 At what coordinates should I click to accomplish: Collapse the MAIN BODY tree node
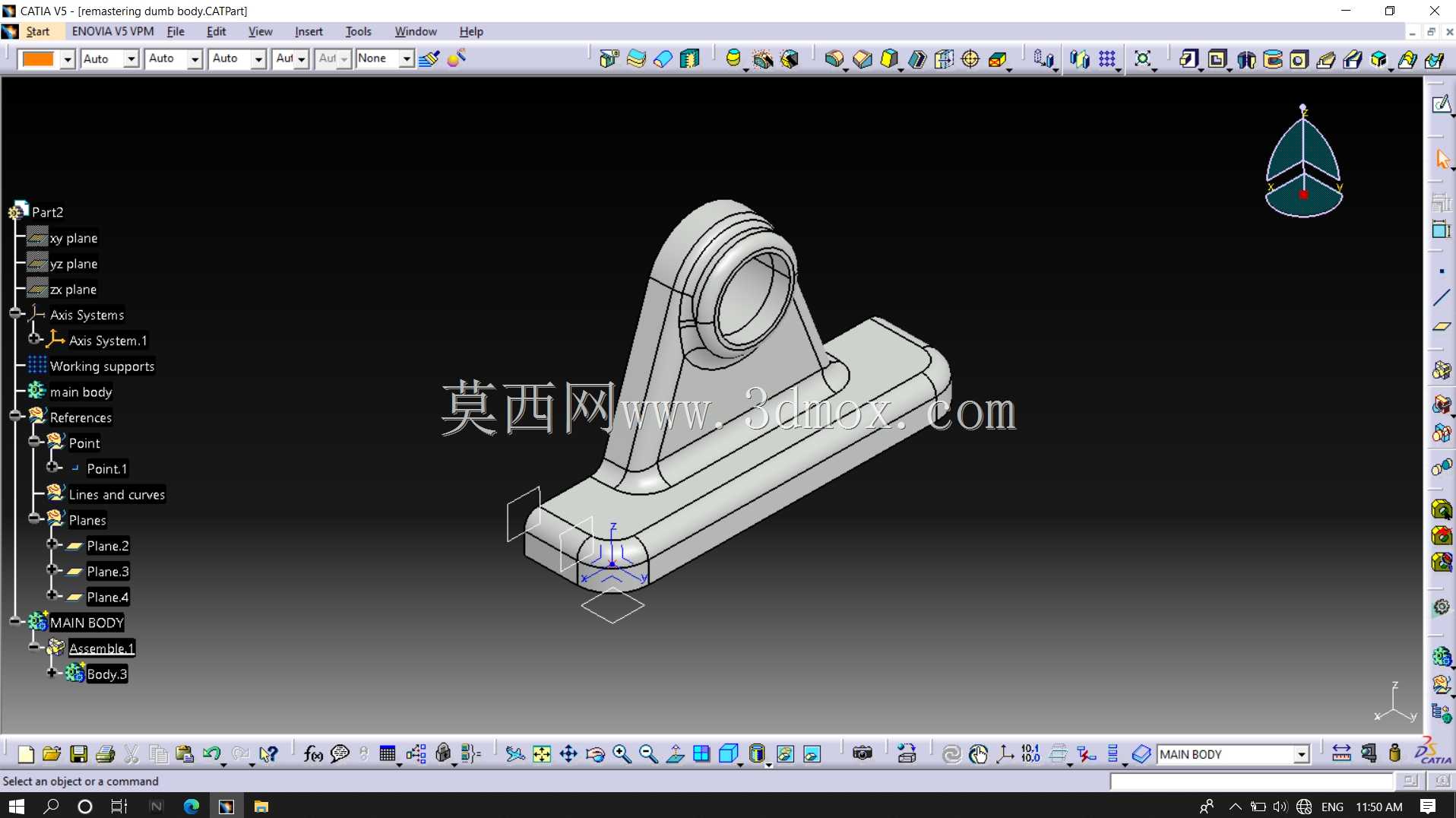(15, 621)
